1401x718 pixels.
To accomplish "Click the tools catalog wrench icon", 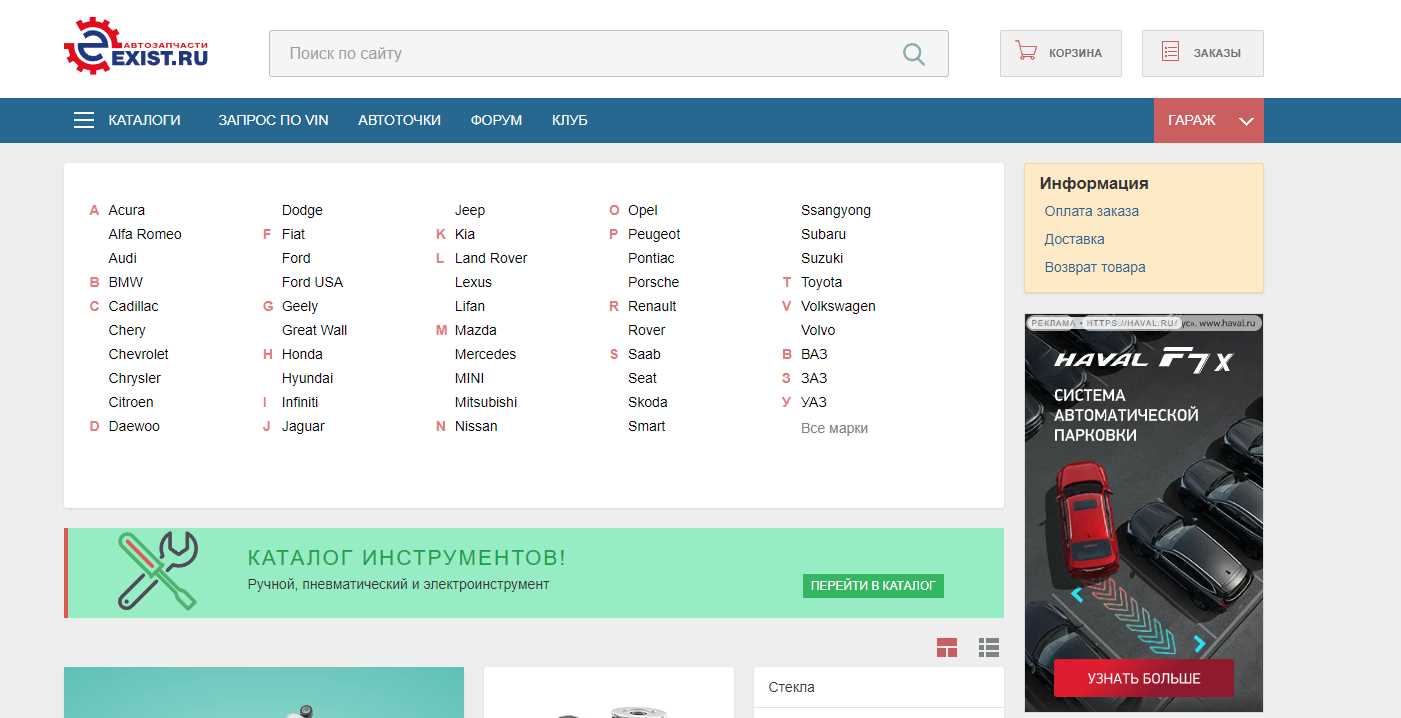I will [158, 571].
